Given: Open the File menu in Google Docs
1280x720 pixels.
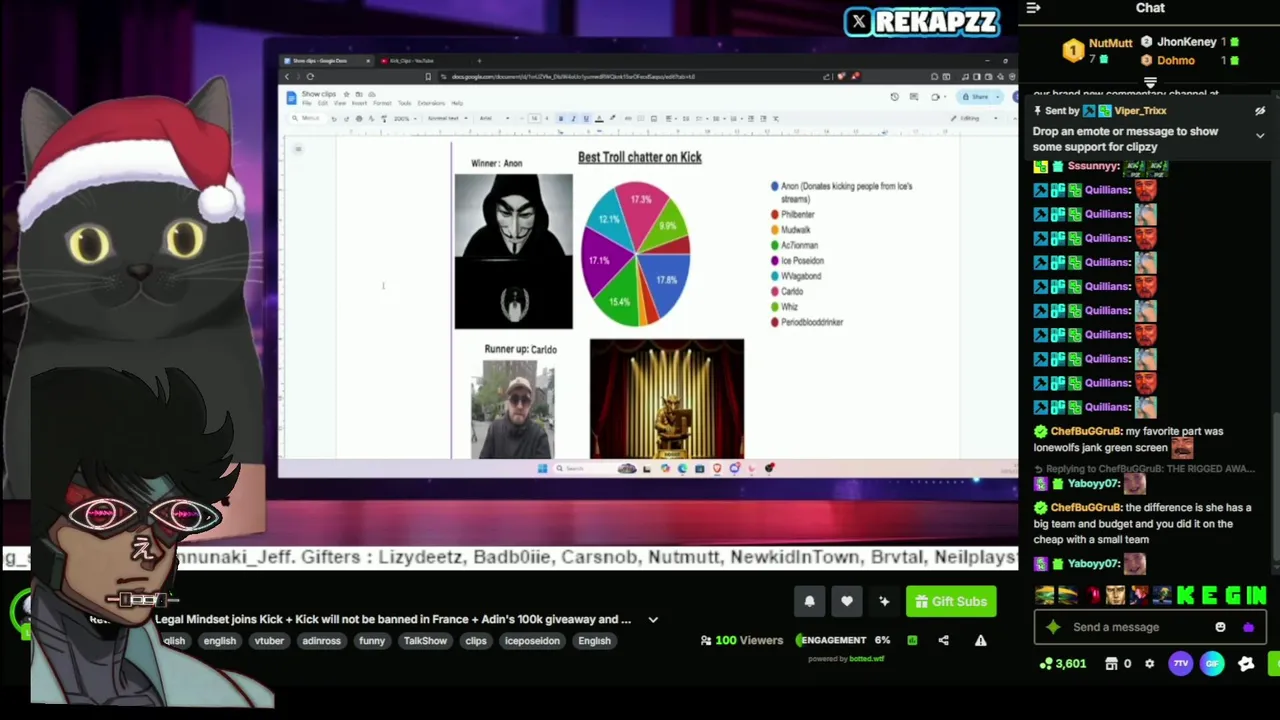Looking at the screenshot, I should point(307,103).
